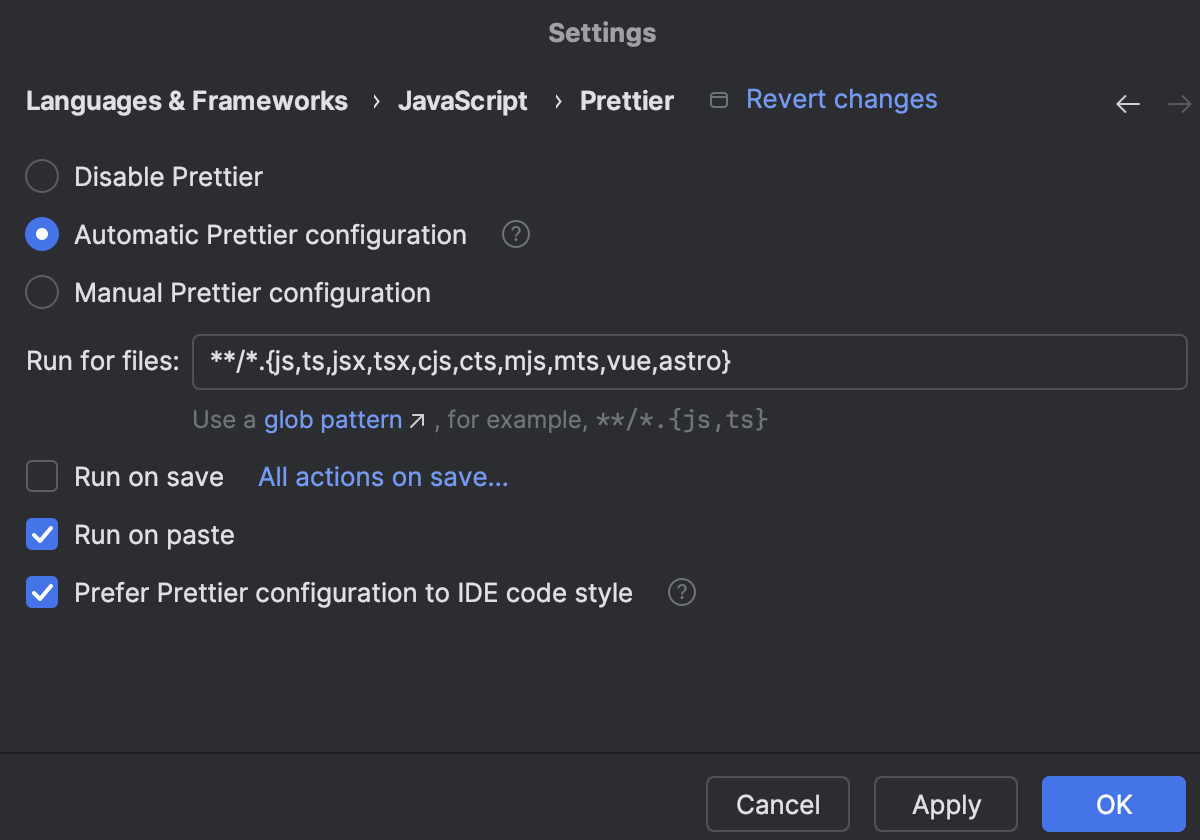
Task: Open All actions on save
Action: pos(383,477)
